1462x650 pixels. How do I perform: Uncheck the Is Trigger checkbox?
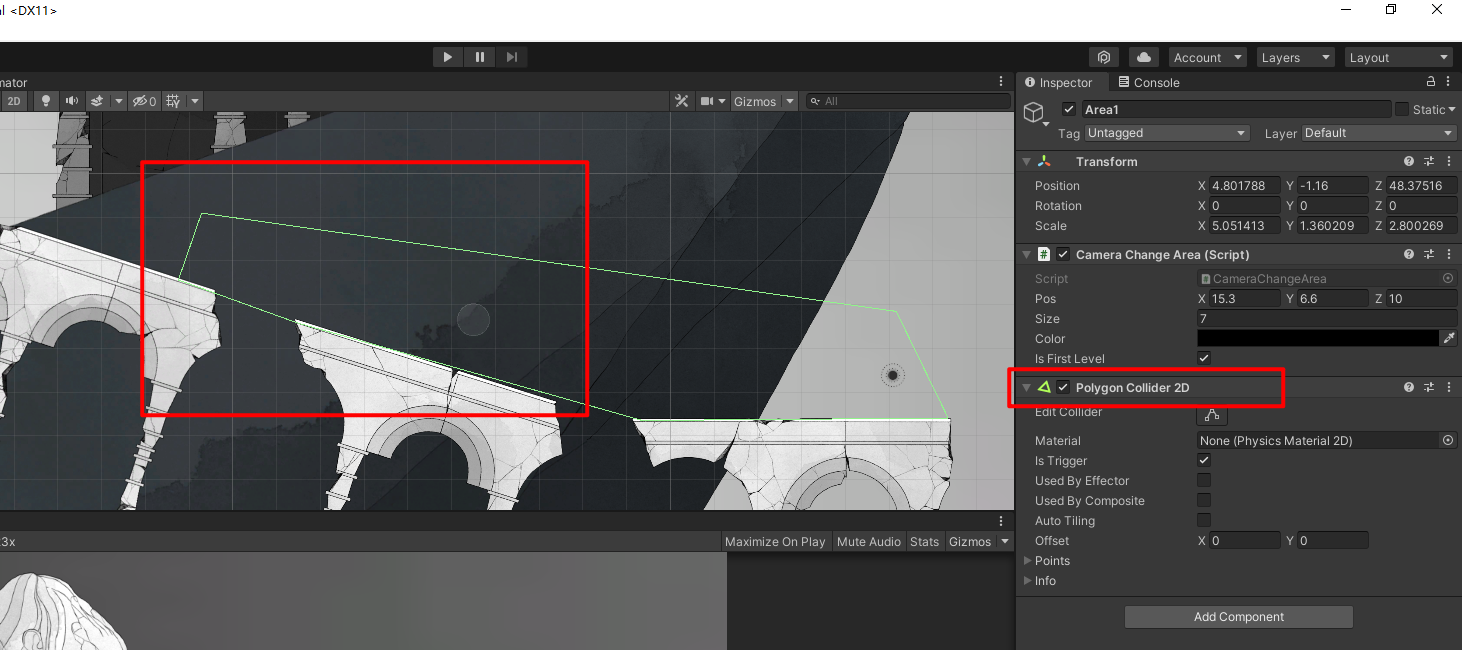[1204, 460]
